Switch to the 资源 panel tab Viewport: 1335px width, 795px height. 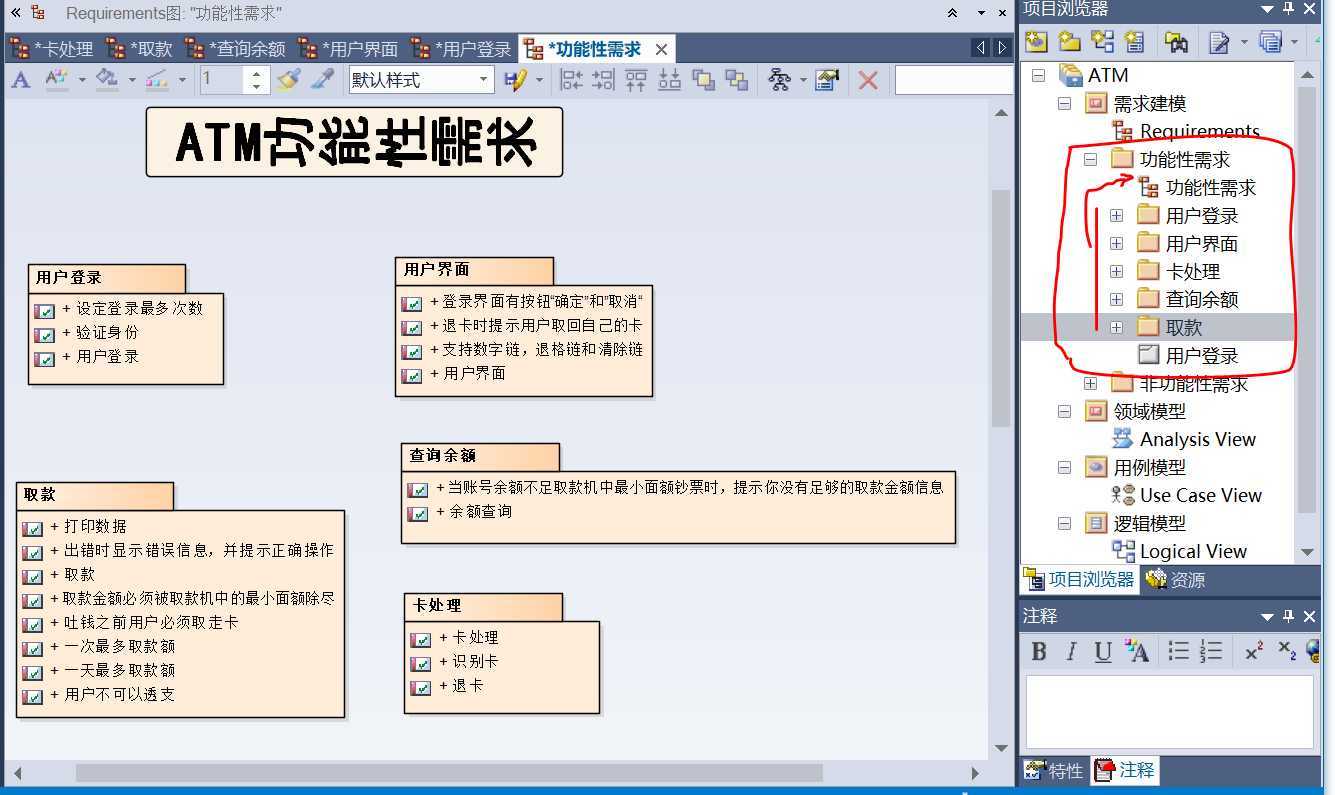tap(1176, 579)
